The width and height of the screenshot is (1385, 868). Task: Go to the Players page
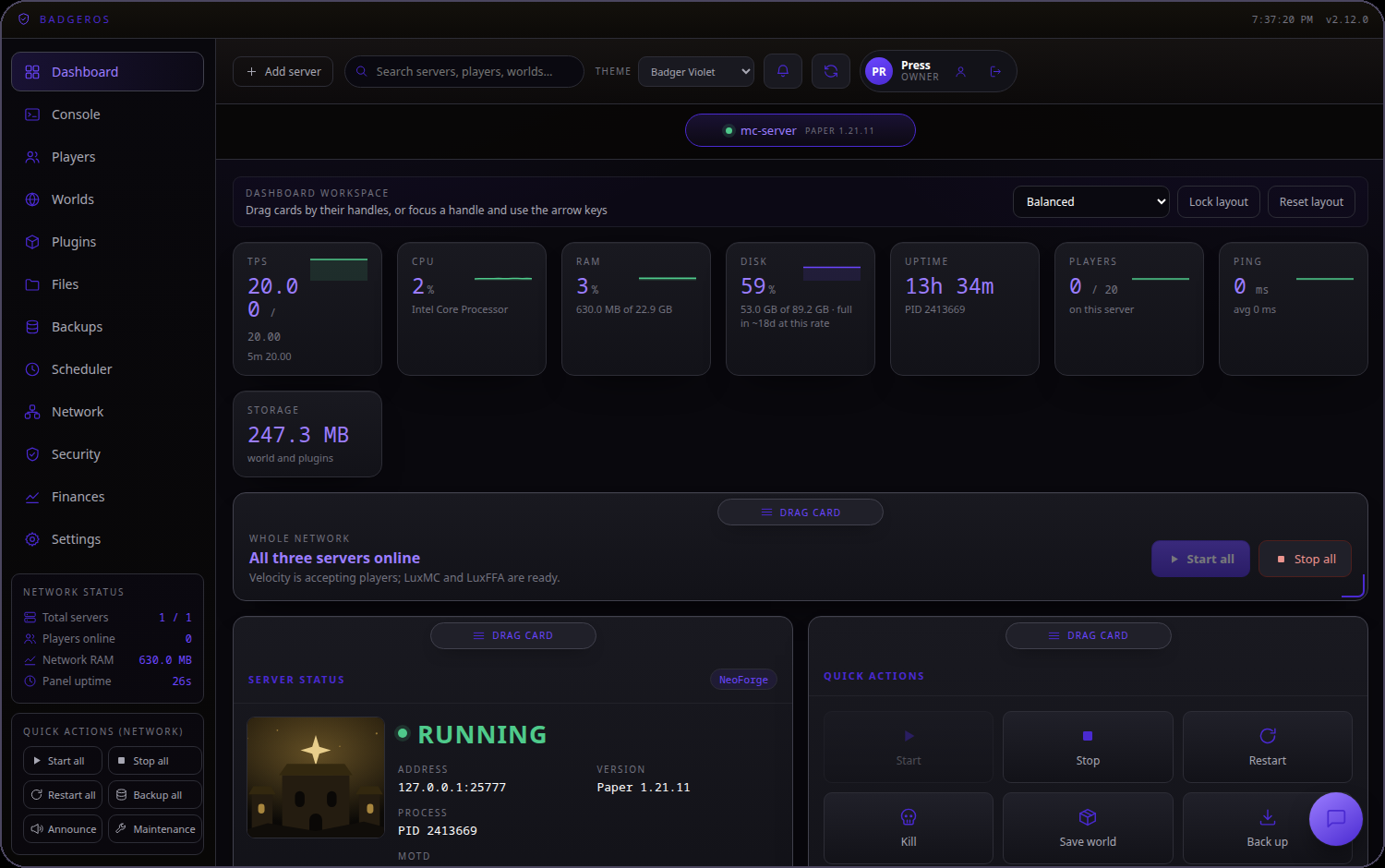pos(107,157)
